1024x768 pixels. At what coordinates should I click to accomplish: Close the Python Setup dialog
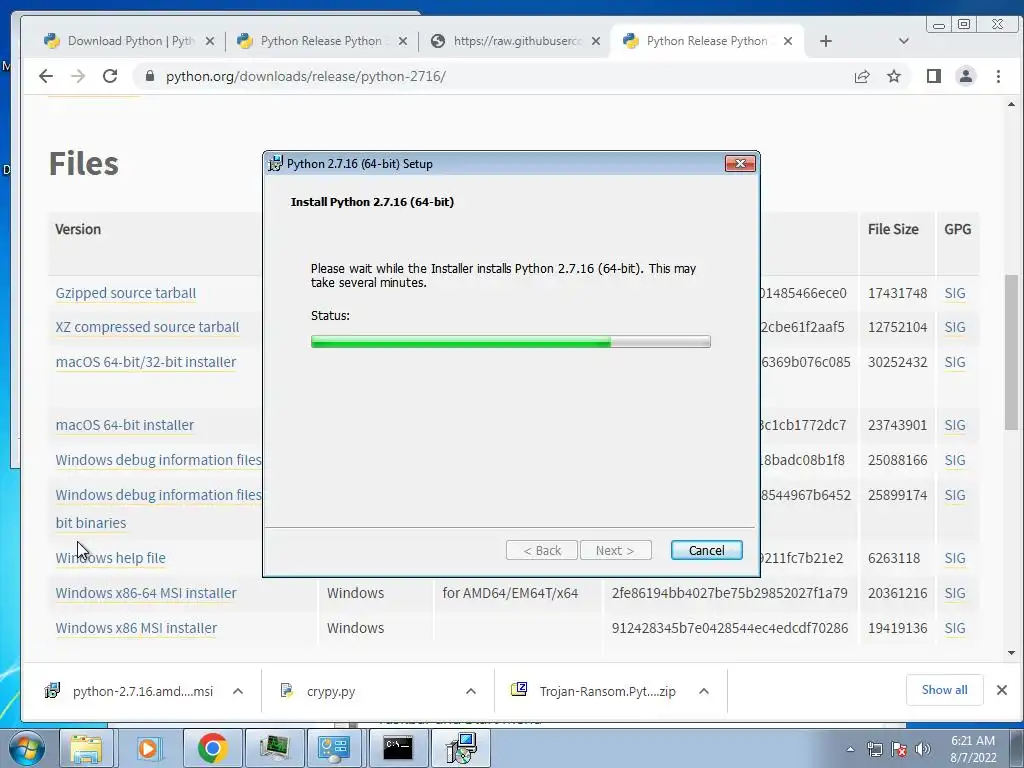click(740, 163)
